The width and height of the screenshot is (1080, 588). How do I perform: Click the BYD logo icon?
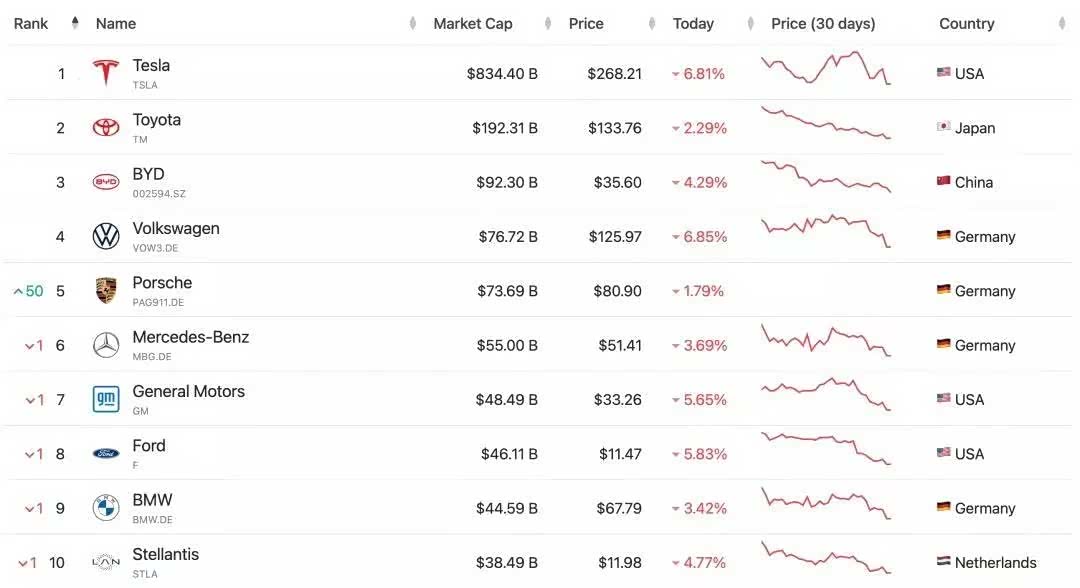(106, 182)
